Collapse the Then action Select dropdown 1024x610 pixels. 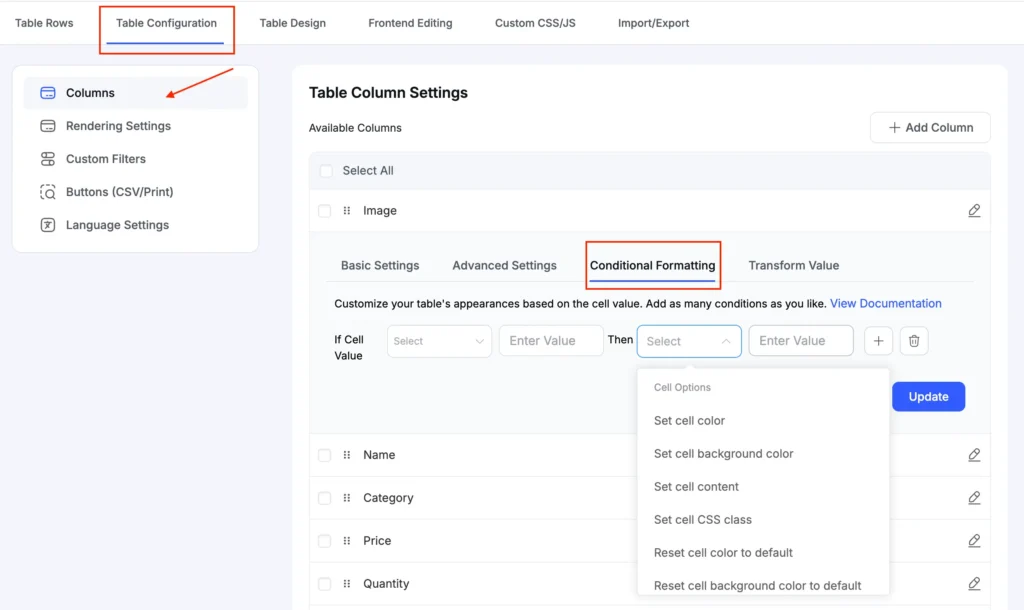pos(689,341)
